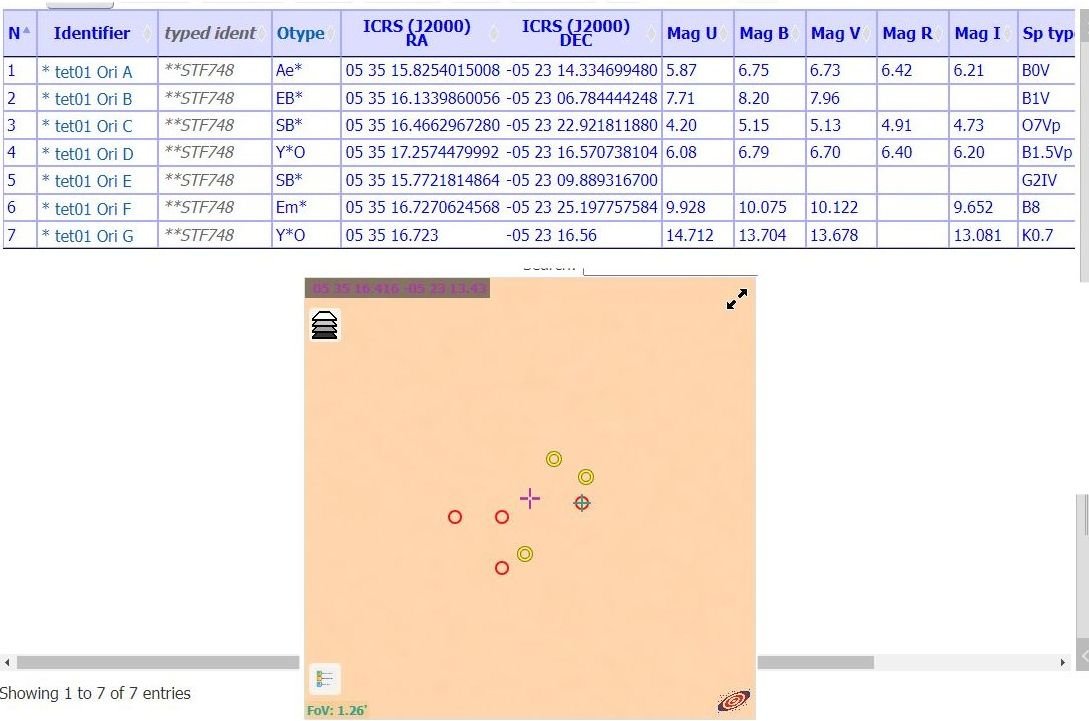
Task: Click the purple reticle cross in the map
Action: [530, 498]
